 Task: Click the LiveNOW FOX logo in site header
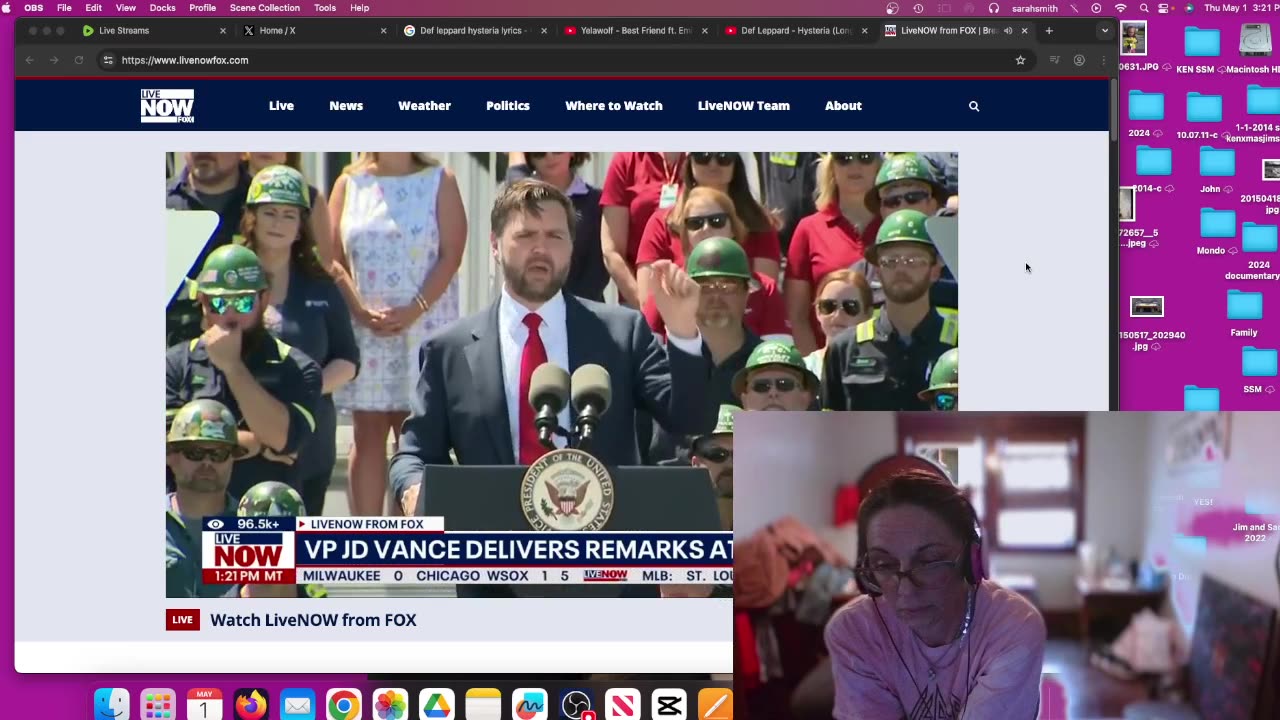point(167,106)
